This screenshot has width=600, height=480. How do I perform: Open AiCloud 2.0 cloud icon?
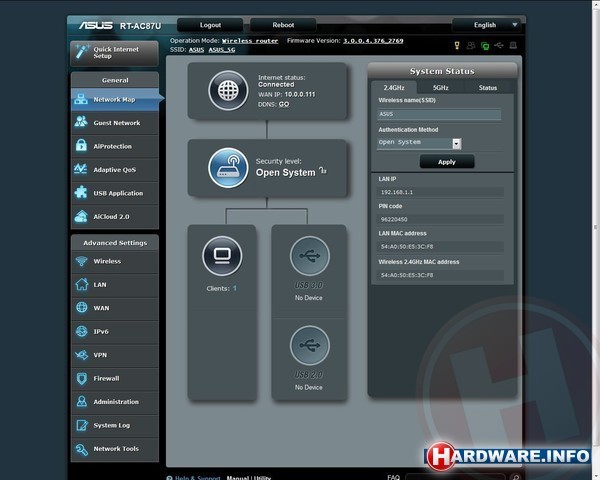click(x=81, y=216)
